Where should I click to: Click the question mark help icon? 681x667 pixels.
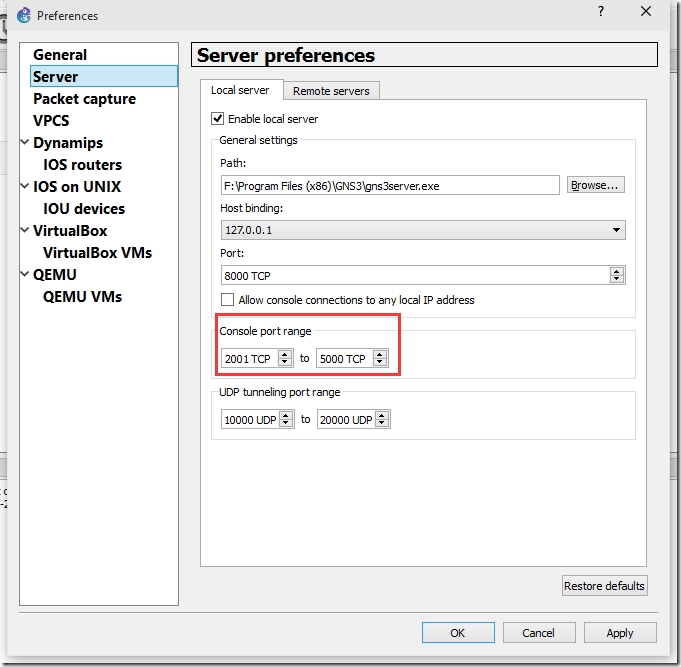click(601, 11)
